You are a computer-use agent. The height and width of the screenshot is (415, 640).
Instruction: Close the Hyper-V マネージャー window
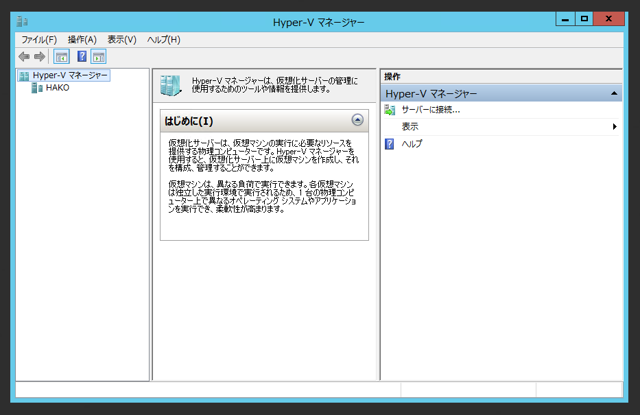pos(609,19)
